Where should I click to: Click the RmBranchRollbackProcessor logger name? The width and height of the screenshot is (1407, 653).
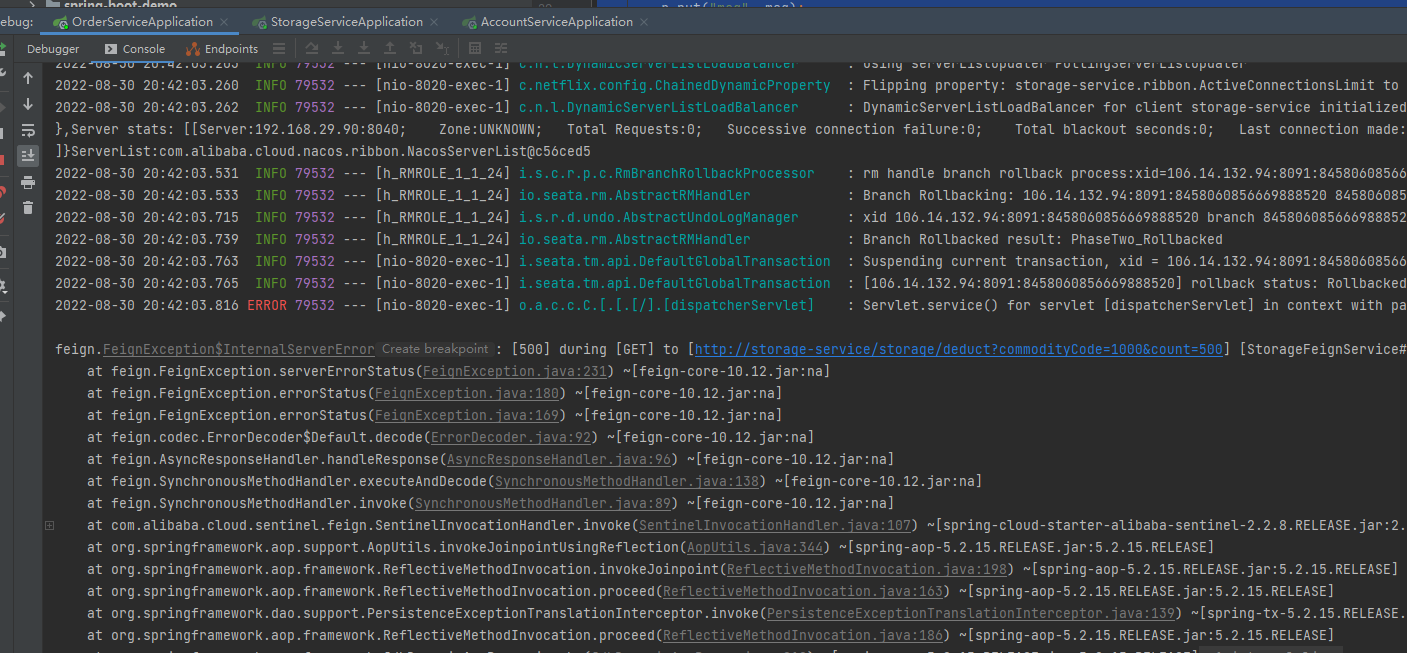(x=666, y=173)
